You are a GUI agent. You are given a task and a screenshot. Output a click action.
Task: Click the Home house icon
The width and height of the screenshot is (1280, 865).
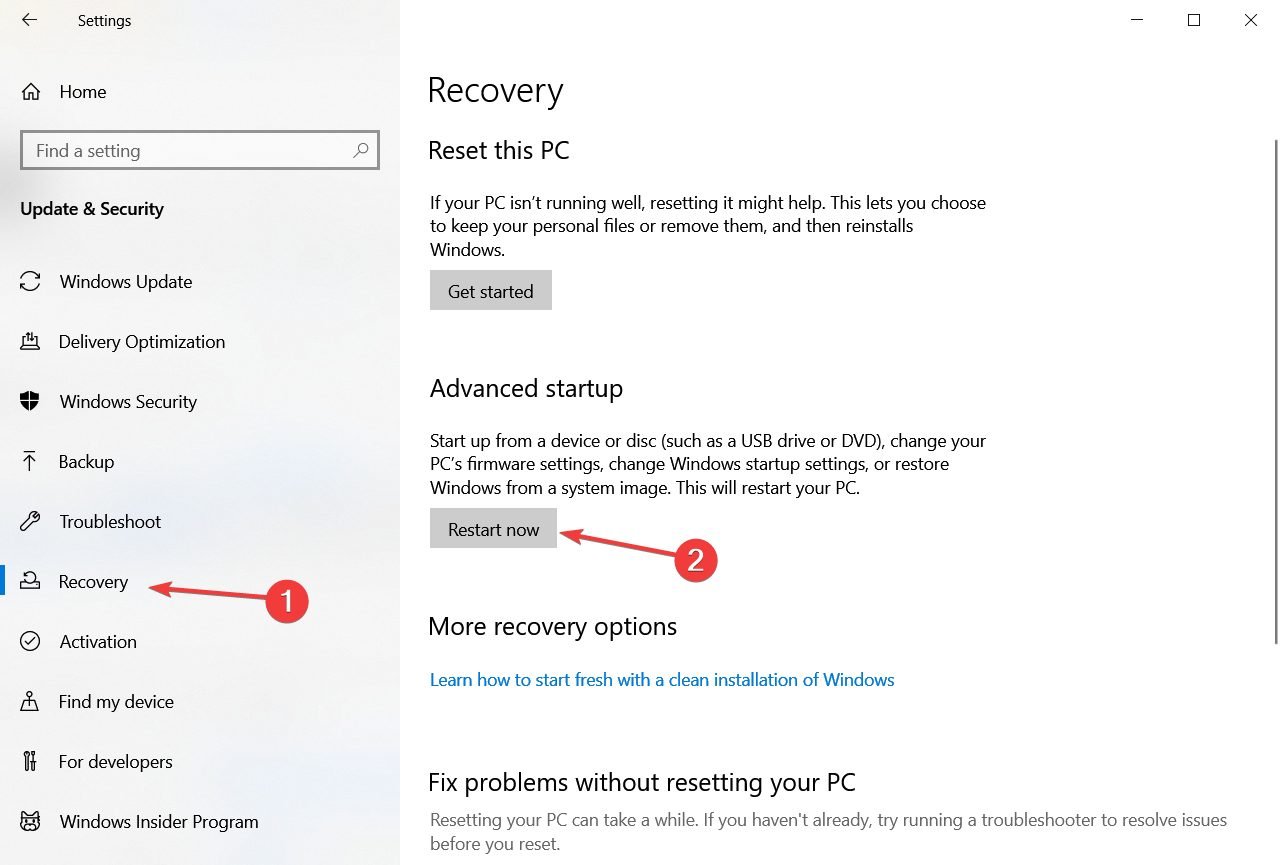tap(31, 92)
